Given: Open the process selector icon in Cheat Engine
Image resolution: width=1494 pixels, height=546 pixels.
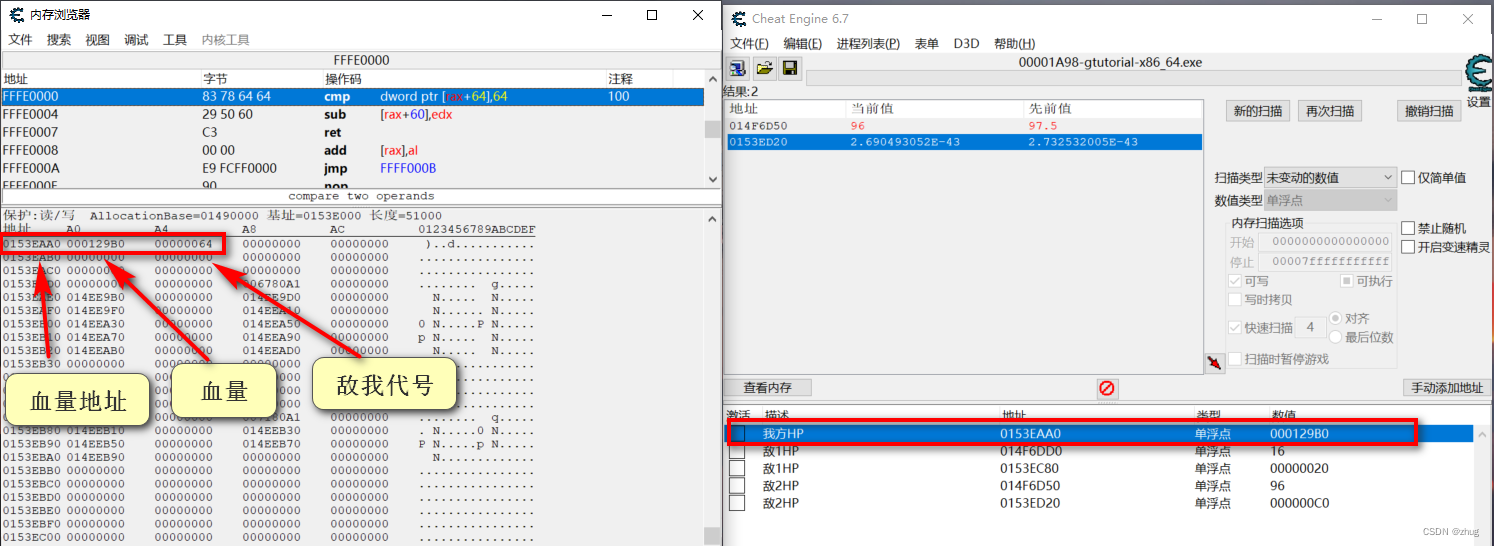Looking at the screenshot, I should tap(738, 69).
